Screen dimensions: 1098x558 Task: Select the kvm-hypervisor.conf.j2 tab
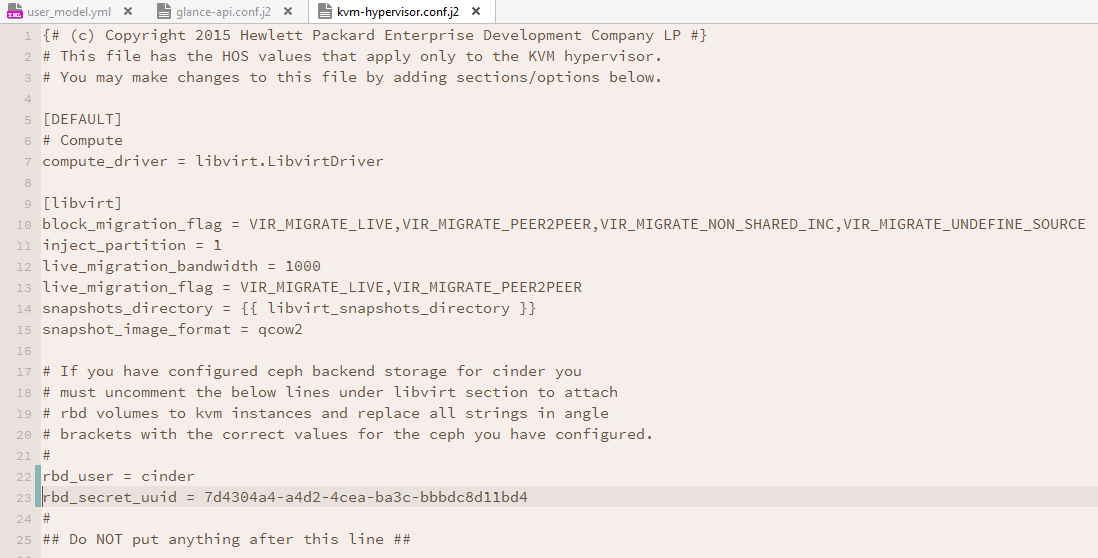[x=399, y=12]
